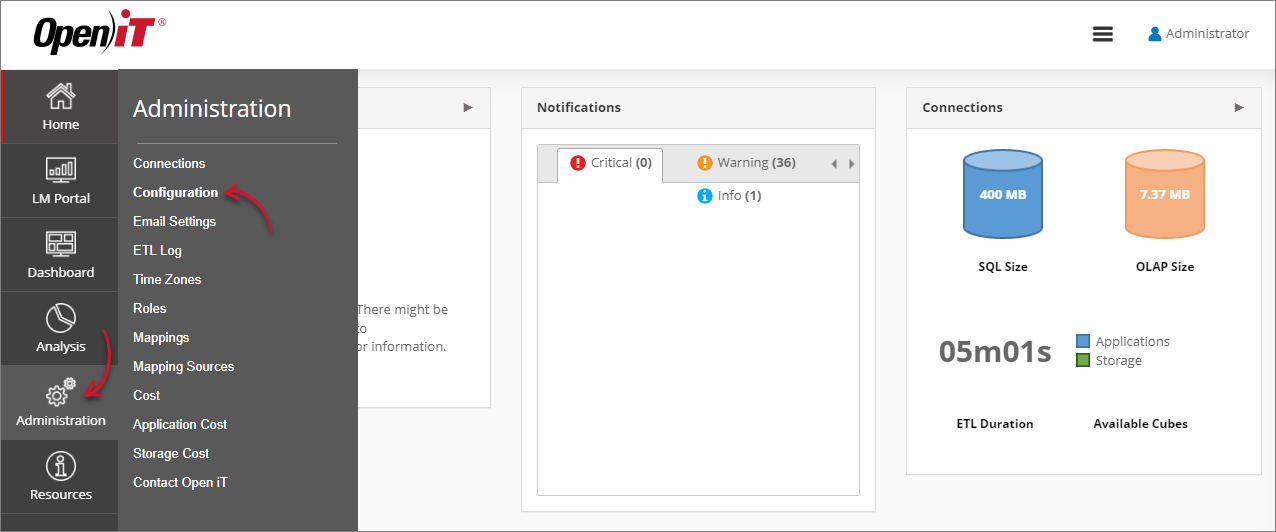Open Resources from the sidebar
The image size is (1276, 532).
pyautogui.click(x=60, y=477)
